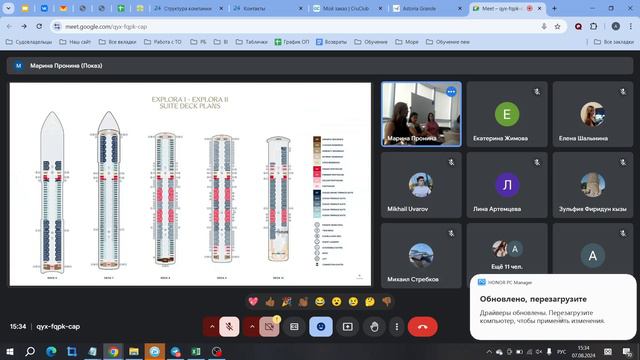Screen dimensions: 640x360
Task: Open Excel from the taskbar
Action: pos(196,351)
